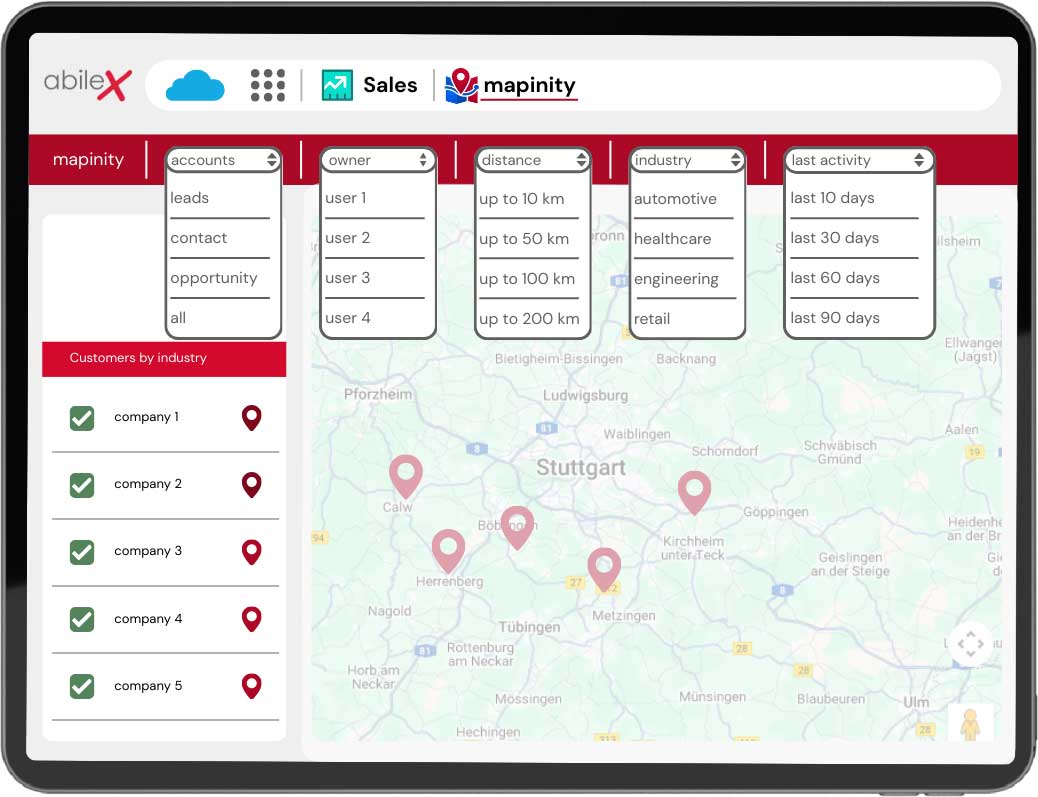Open the last activity dropdown
Image resolution: width=1038 pixels, height=797 pixels.
858,160
